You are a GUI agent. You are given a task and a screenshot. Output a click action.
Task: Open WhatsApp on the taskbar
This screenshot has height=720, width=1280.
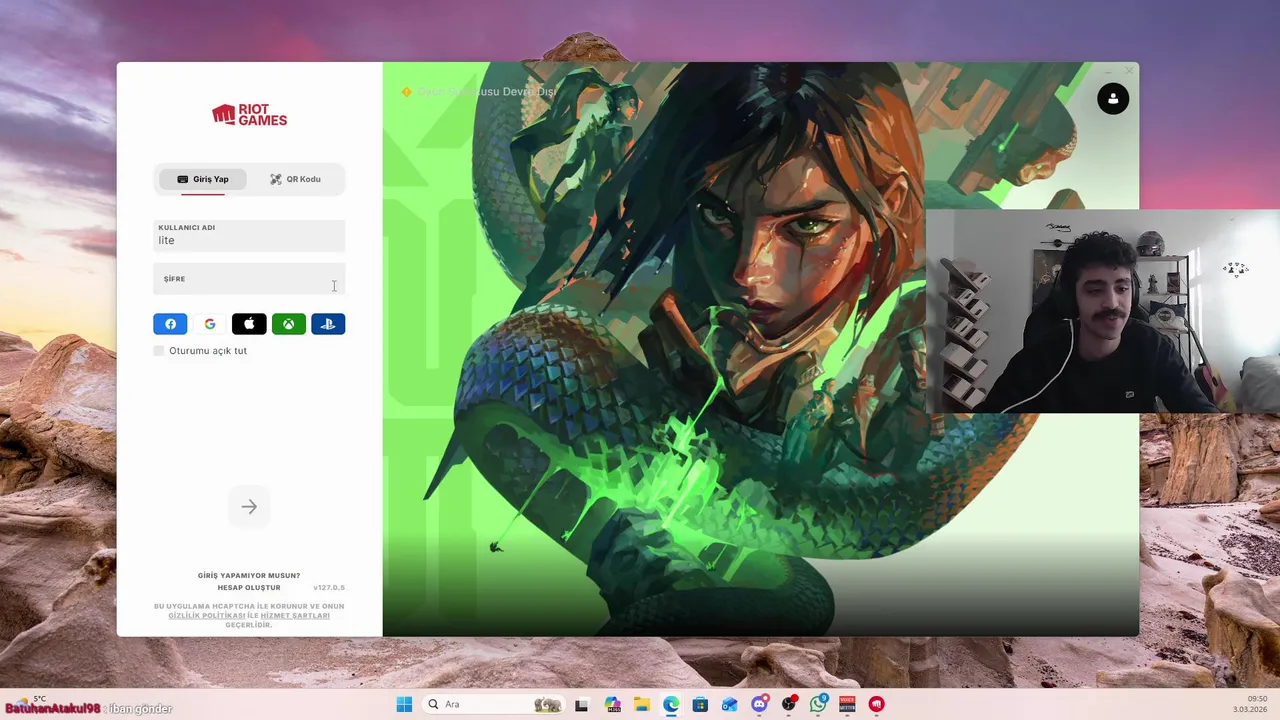(x=819, y=704)
